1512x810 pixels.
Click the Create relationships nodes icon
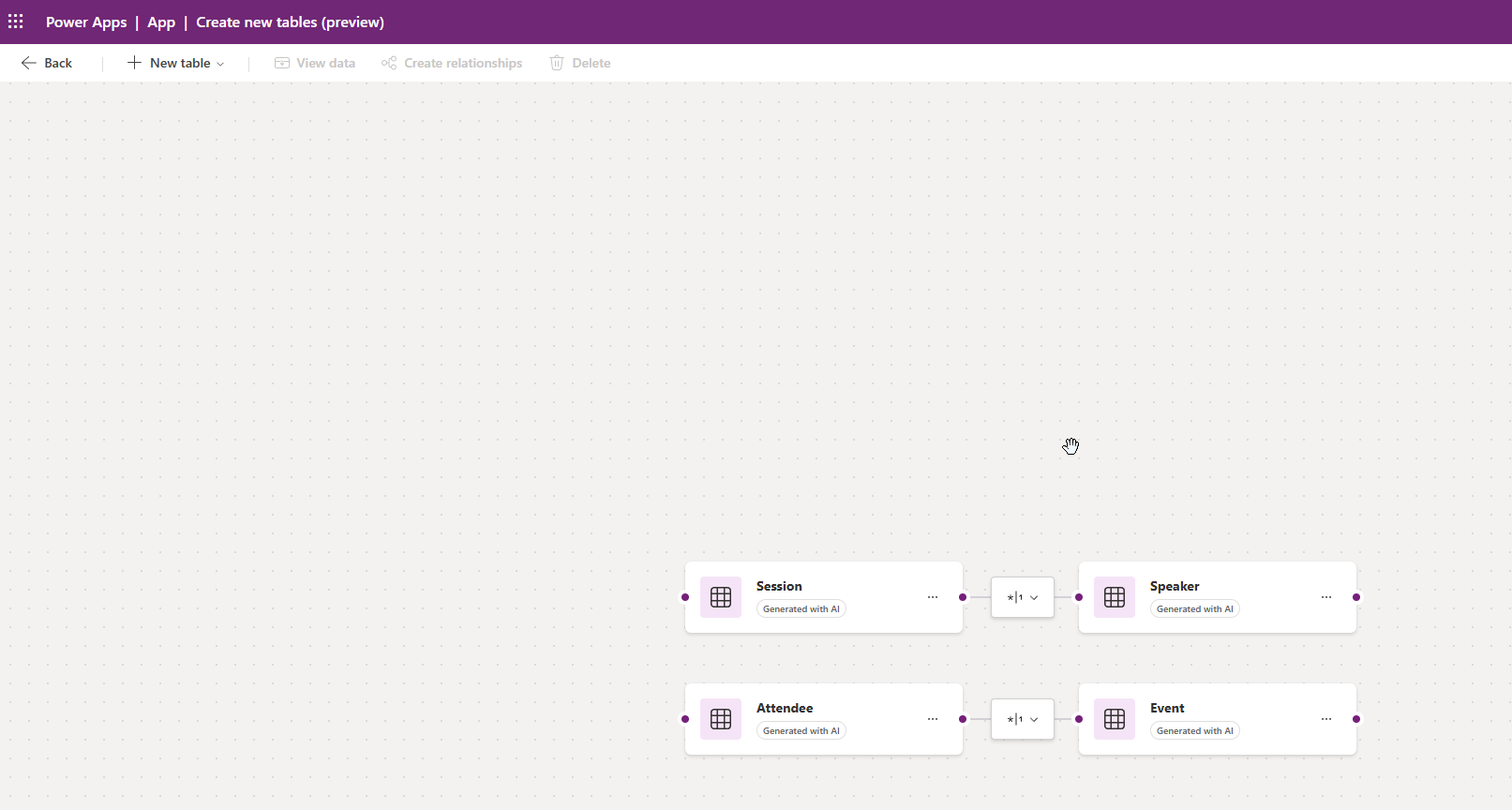pos(389,63)
